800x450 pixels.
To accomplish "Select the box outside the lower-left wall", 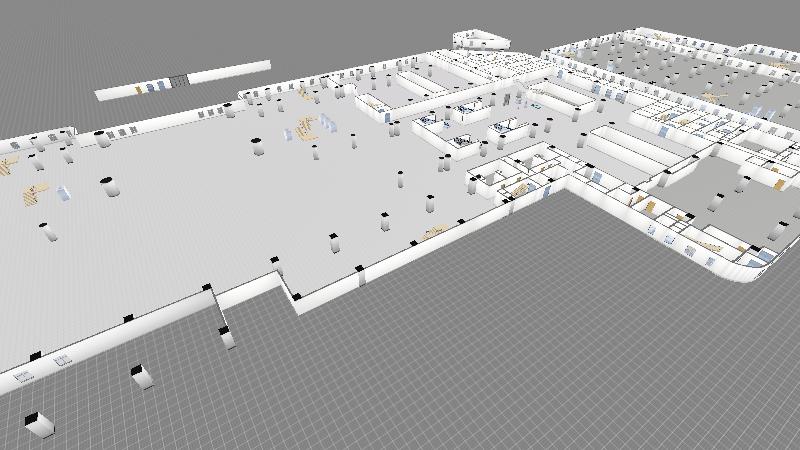I will [x=141, y=375].
